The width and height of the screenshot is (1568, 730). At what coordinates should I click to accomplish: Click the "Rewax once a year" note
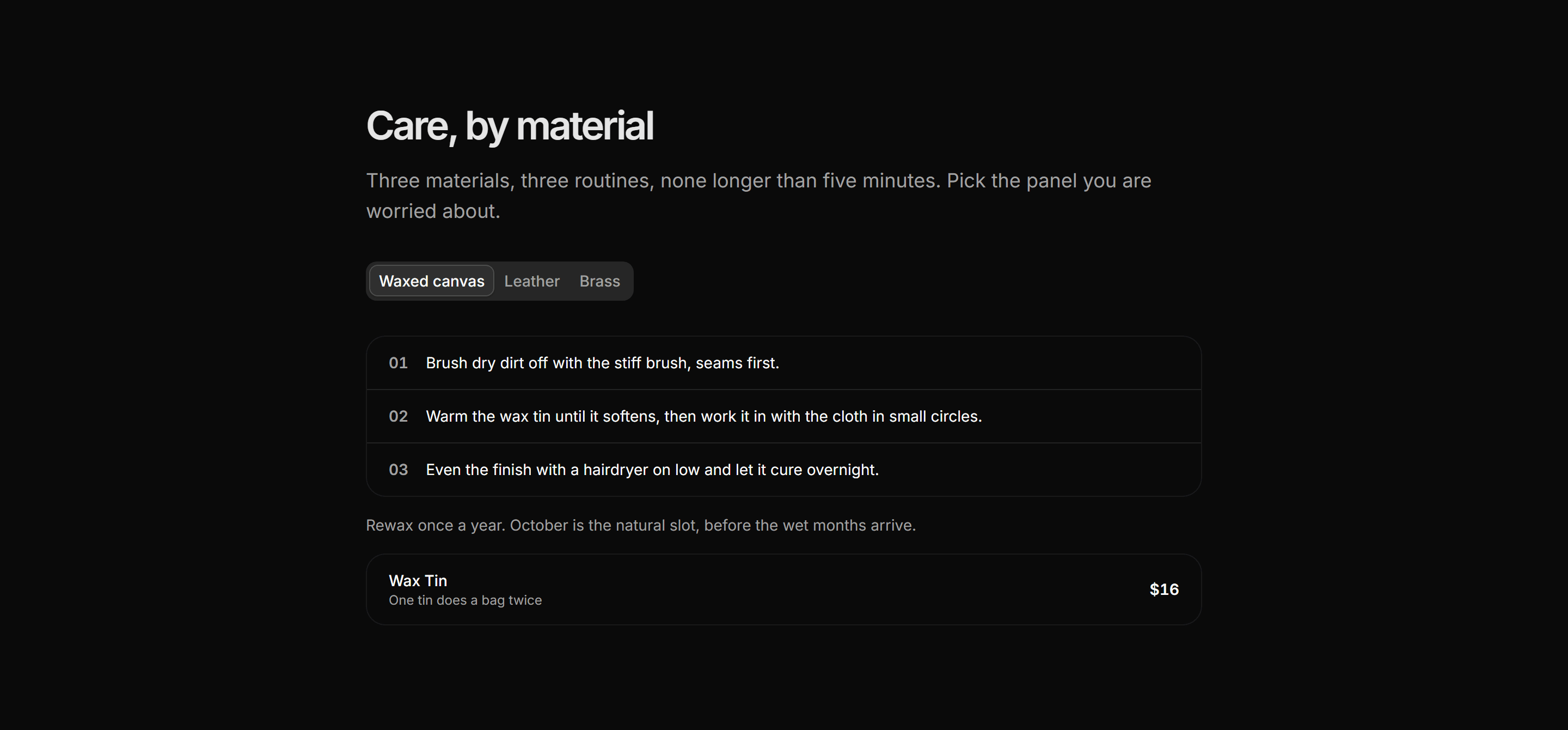pyautogui.click(x=640, y=525)
